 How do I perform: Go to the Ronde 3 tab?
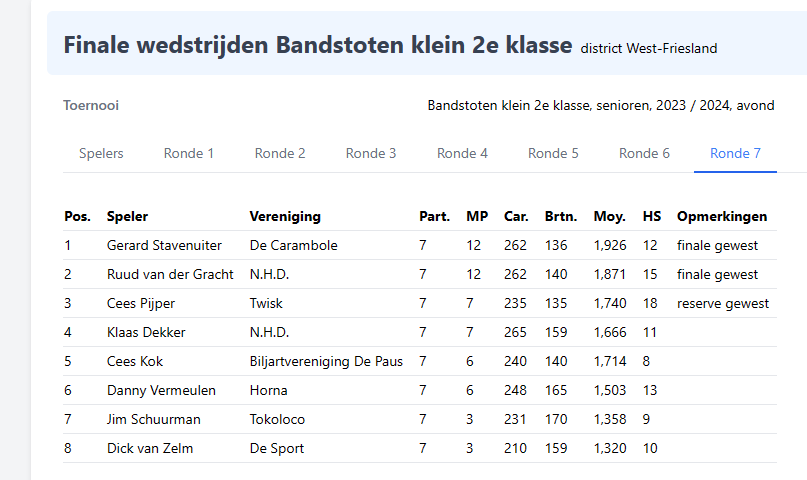click(371, 153)
